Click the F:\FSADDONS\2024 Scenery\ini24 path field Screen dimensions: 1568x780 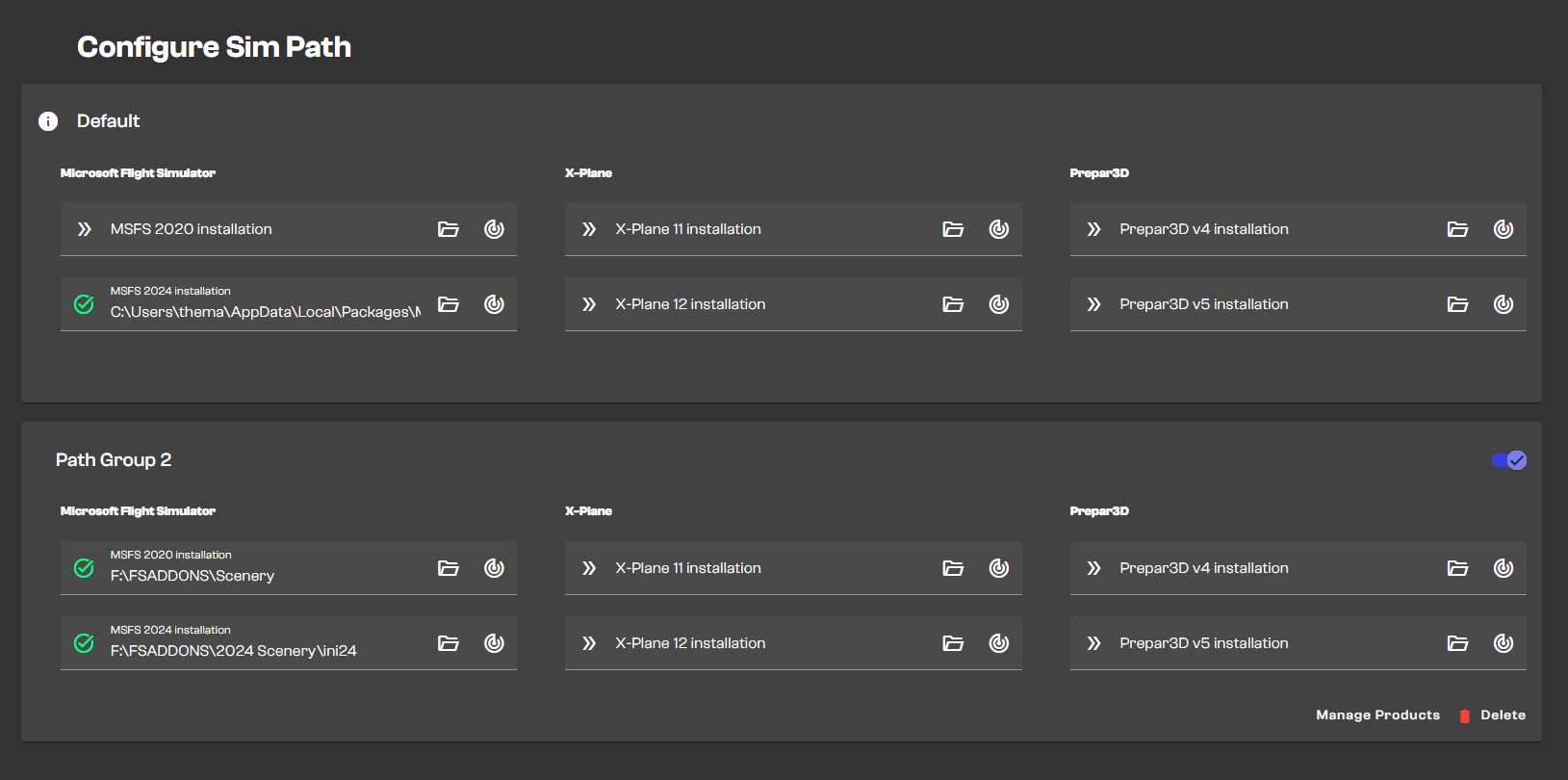tap(234, 651)
